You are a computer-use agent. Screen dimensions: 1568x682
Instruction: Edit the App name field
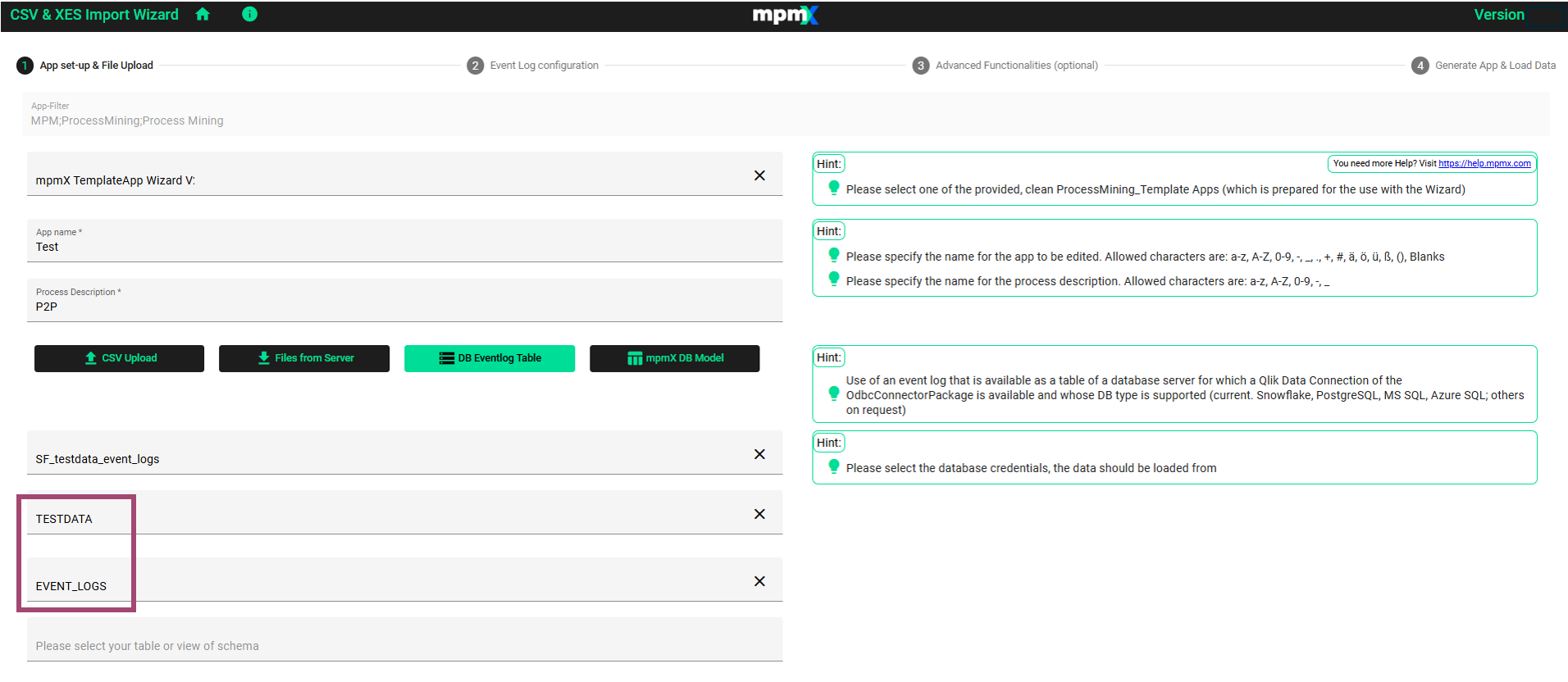tap(405, 240)
